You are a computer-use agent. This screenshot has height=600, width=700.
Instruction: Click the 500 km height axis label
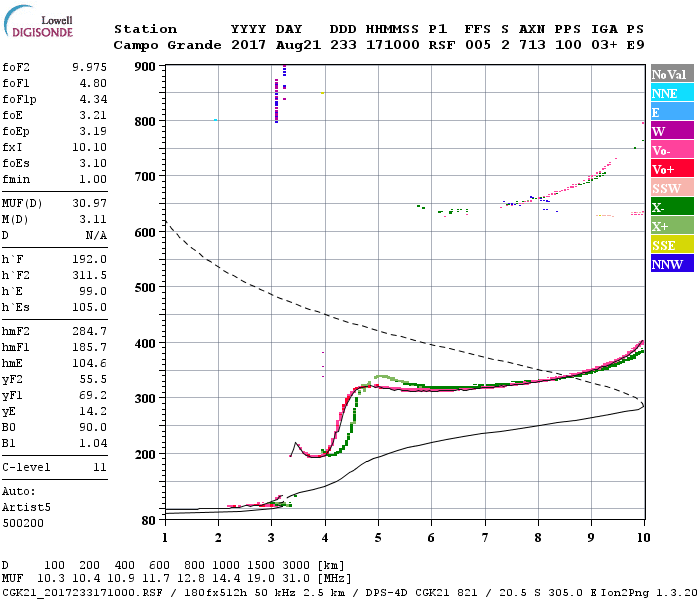[145, 288]
